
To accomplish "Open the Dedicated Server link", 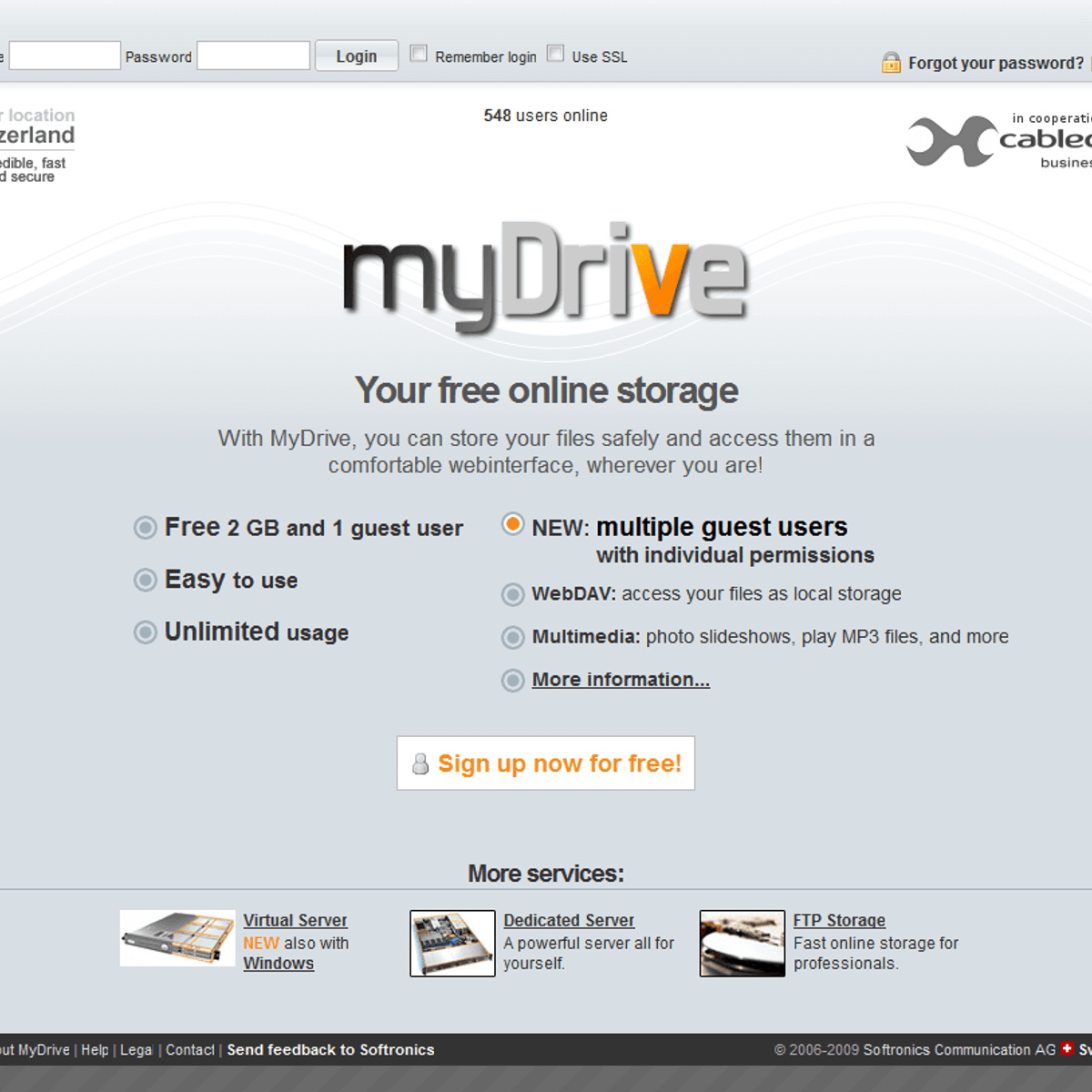I will tap(569, 920).
